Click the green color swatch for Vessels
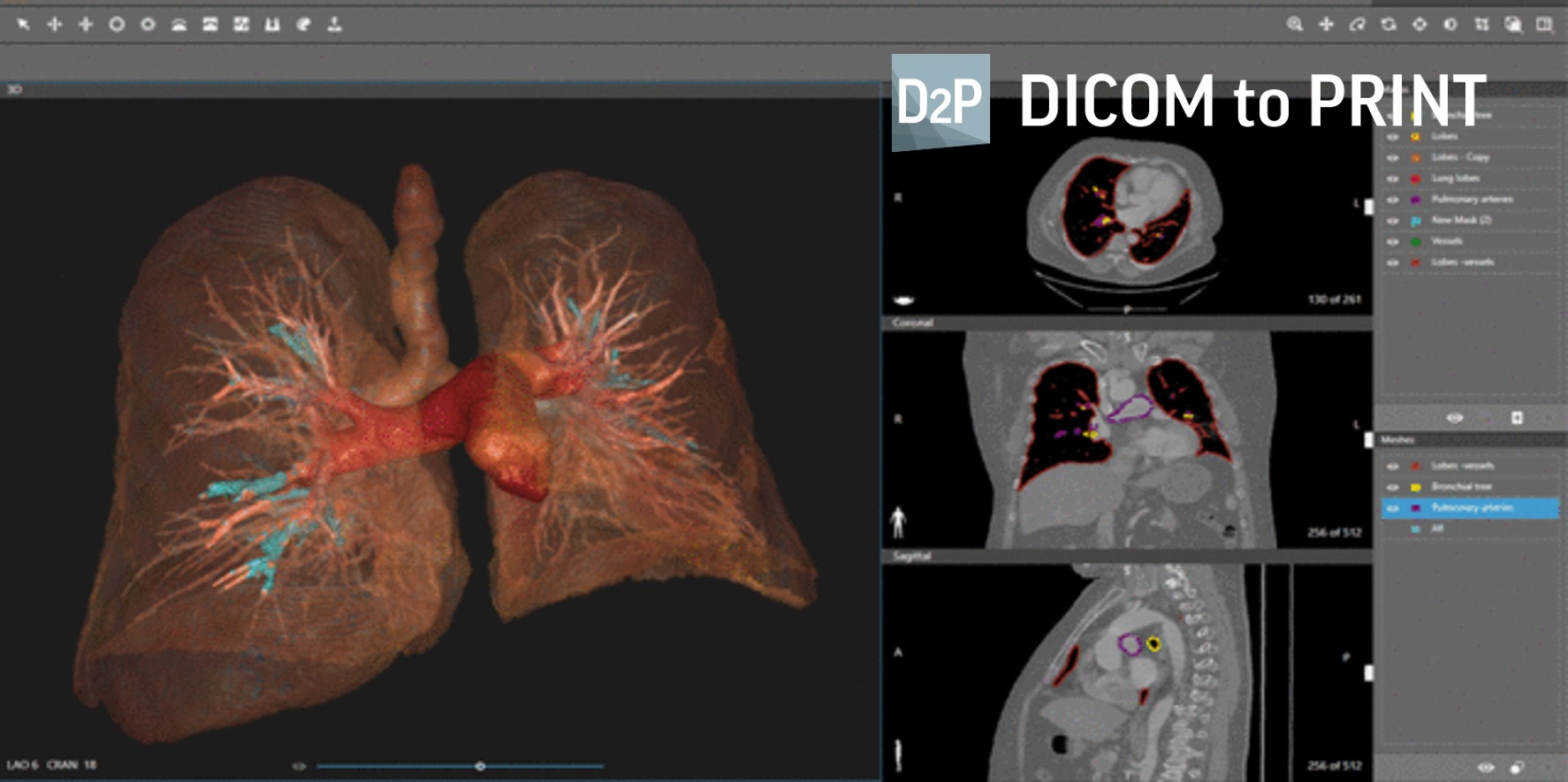 (x=1415, y=241)
